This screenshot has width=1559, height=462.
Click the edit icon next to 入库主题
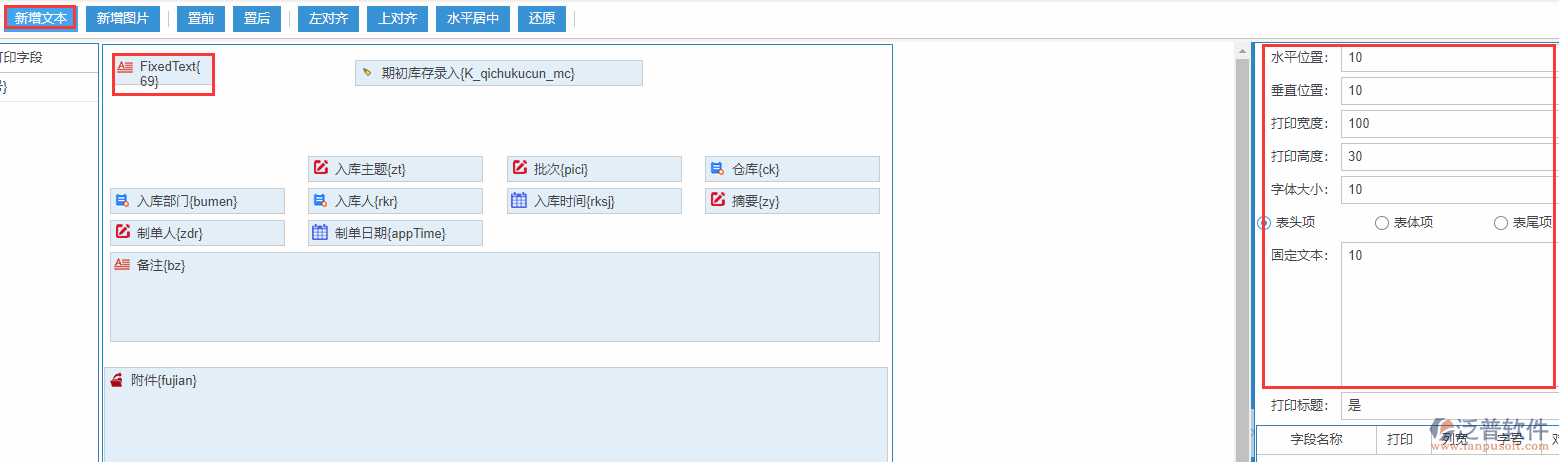tap(320, 168)
